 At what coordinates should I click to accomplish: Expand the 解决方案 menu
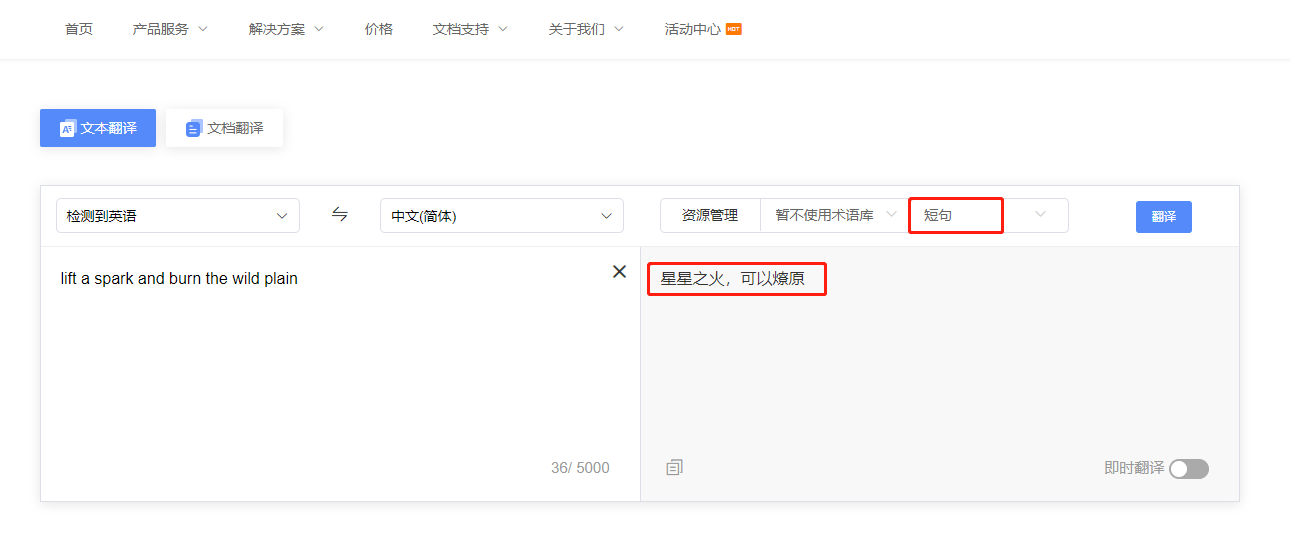286,29
